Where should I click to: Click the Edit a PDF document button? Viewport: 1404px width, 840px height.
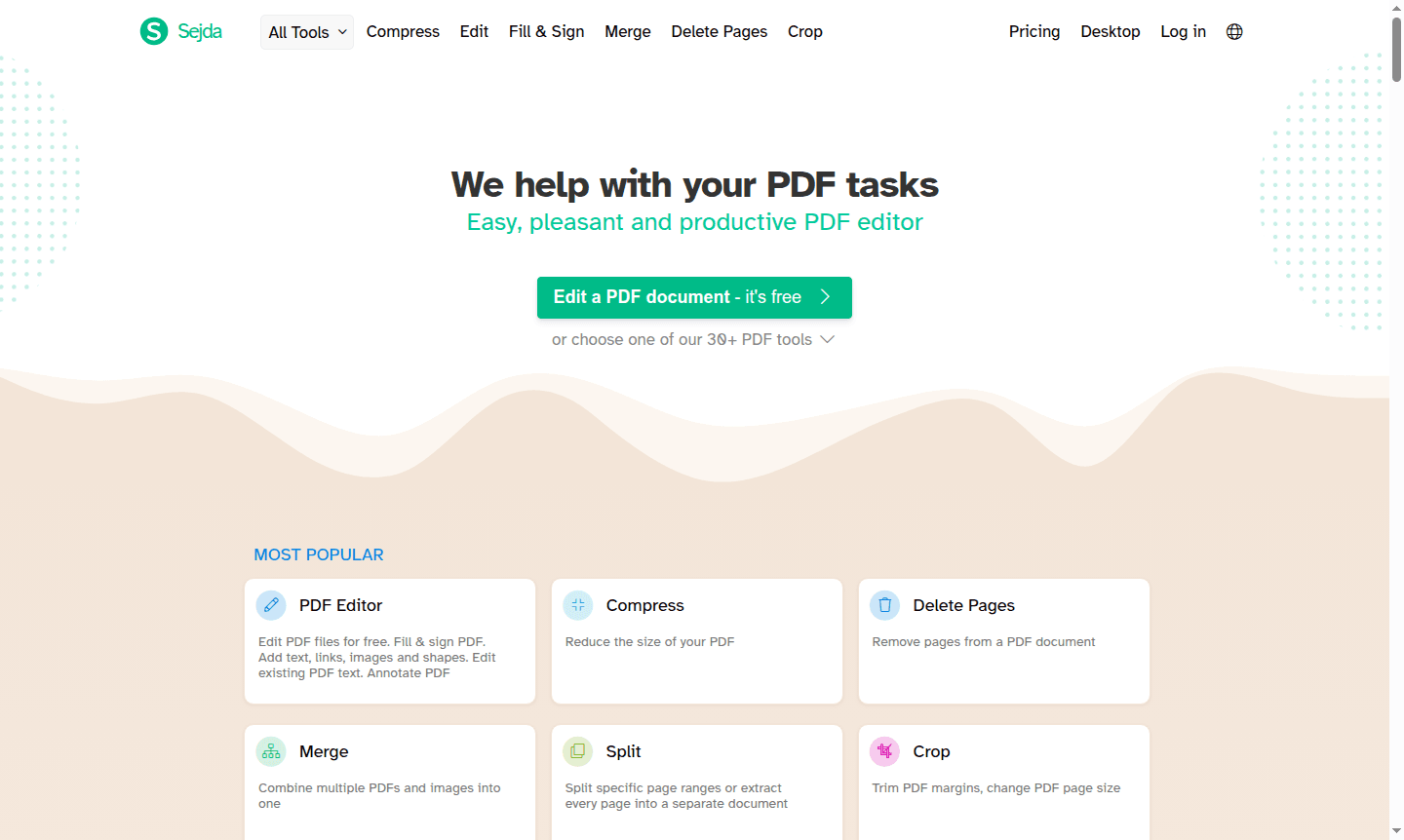[x=694, y=297]
